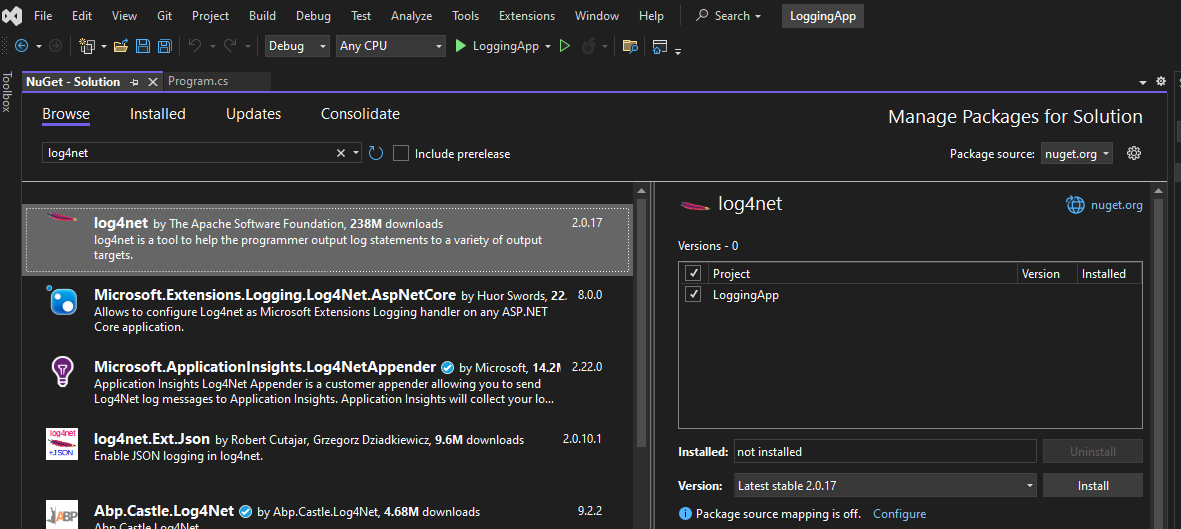Open the Navigate Backward history dropdown arrow

point(37,47)
